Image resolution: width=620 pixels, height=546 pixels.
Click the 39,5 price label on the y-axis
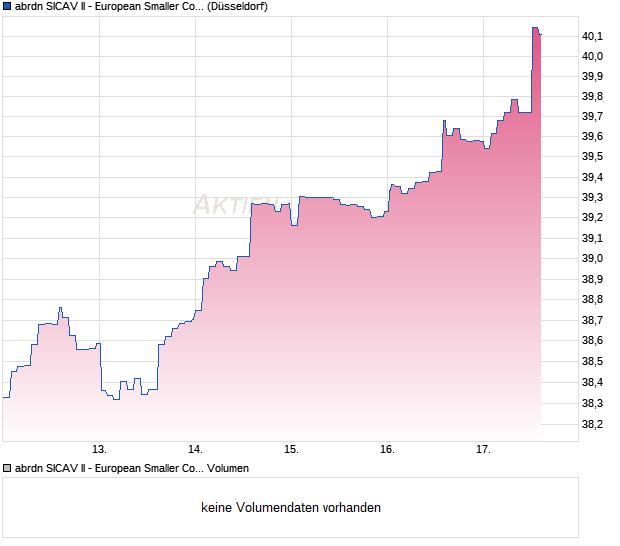point(592,157)
